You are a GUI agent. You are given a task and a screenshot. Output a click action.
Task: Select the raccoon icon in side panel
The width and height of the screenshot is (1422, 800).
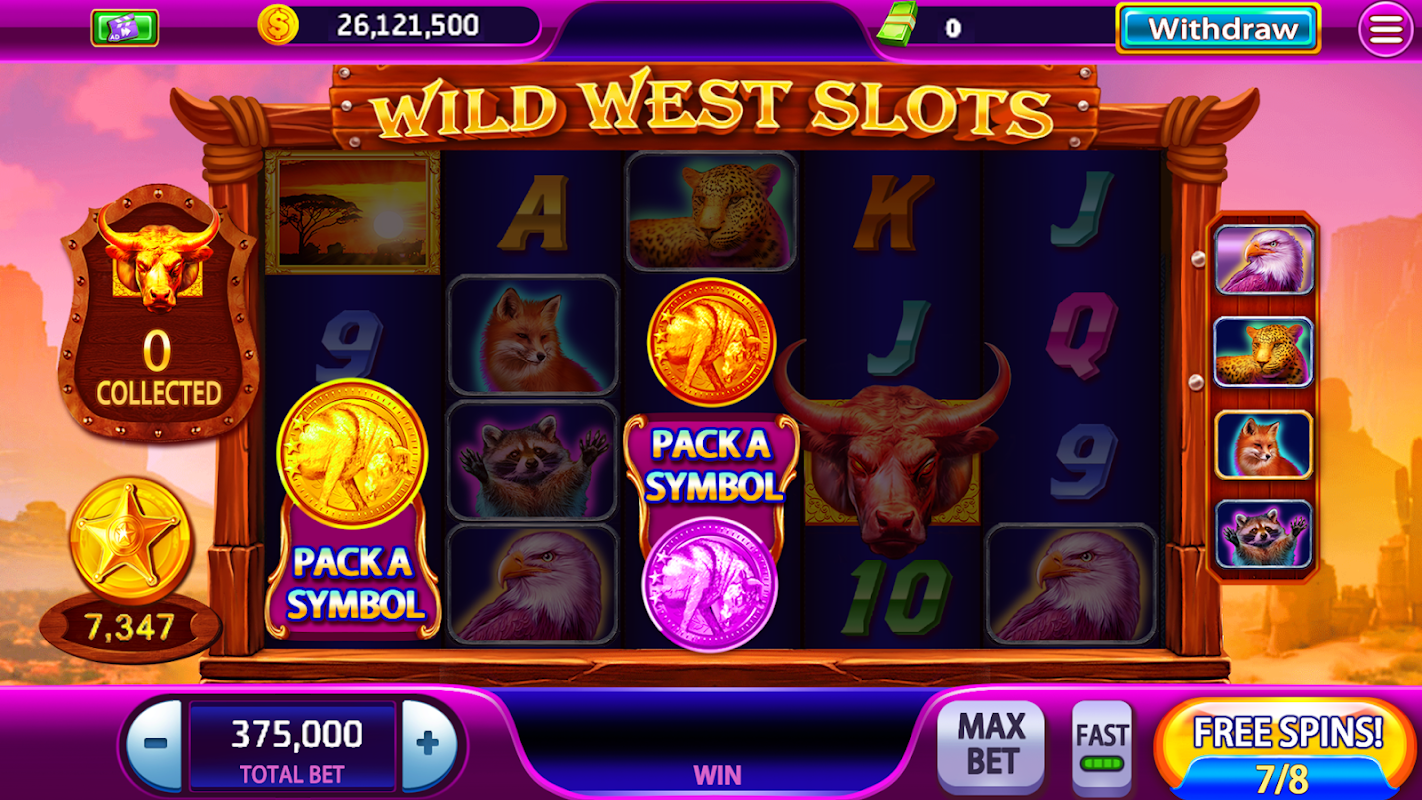1263,534
